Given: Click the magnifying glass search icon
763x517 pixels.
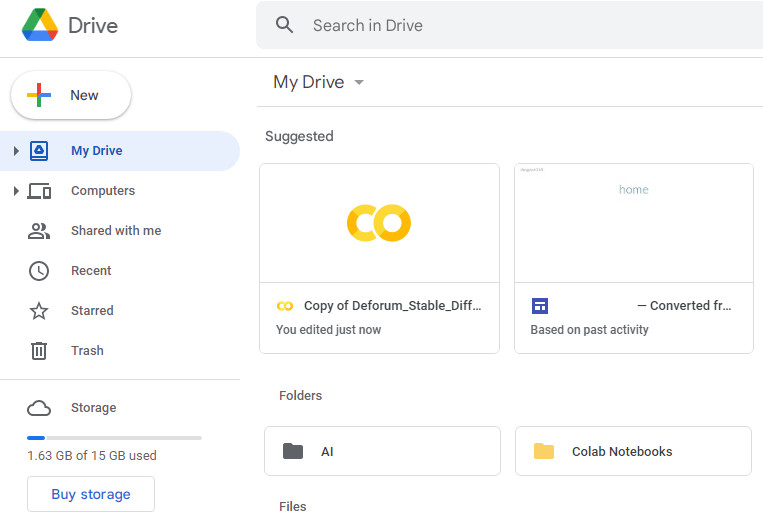Looking at the screenshot, I should (x=284, y=25).
